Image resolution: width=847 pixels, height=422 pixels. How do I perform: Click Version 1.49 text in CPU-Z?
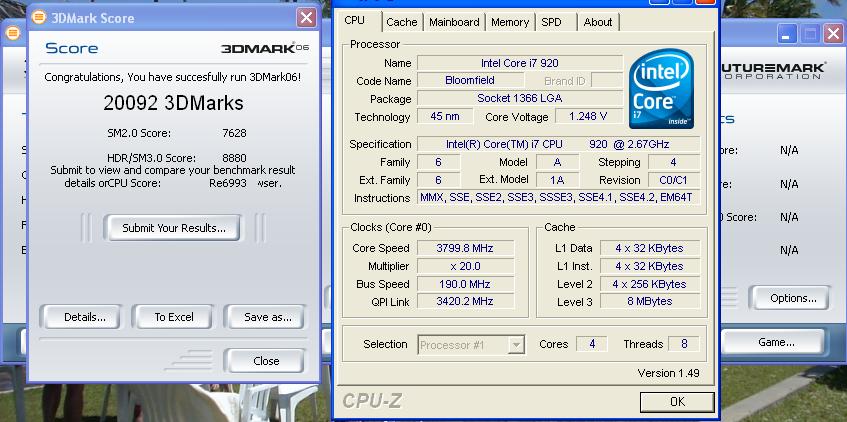(668, 373)
